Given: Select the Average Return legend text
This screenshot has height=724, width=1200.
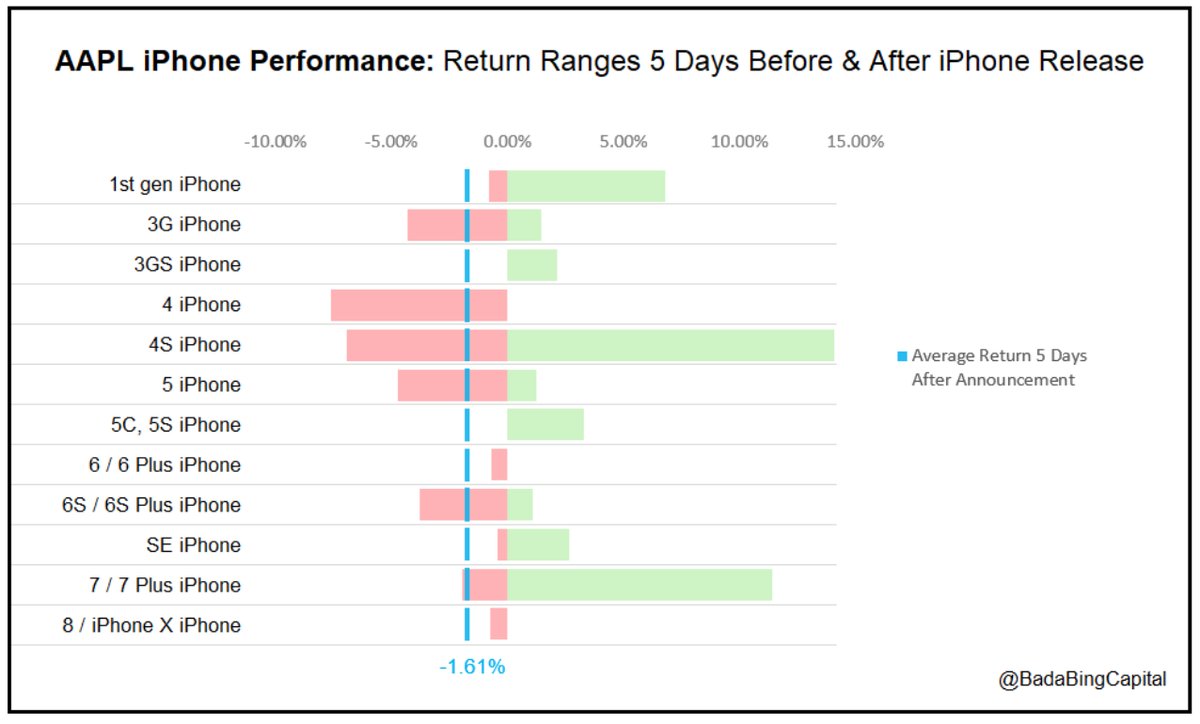Looking at the screenshot, I should click(998, 367).
